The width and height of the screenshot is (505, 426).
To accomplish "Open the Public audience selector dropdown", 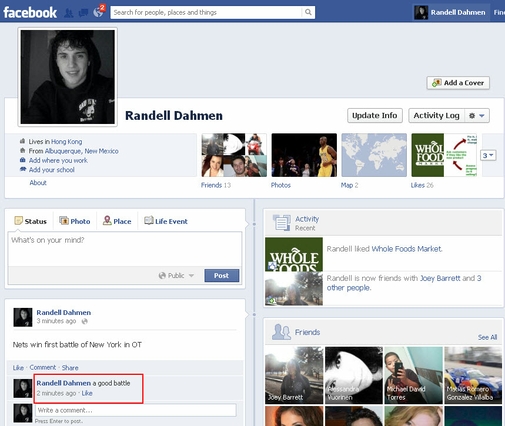I will point(176,276).
